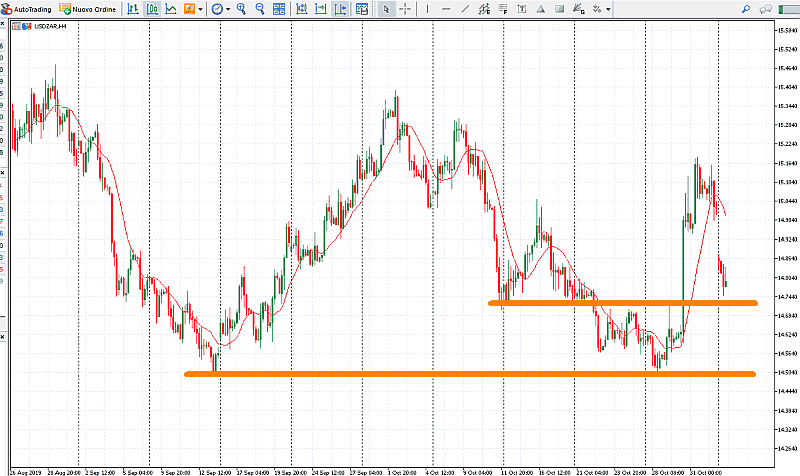
Task: Expand the periodicity clock dropdown
Action: [229, 9]
